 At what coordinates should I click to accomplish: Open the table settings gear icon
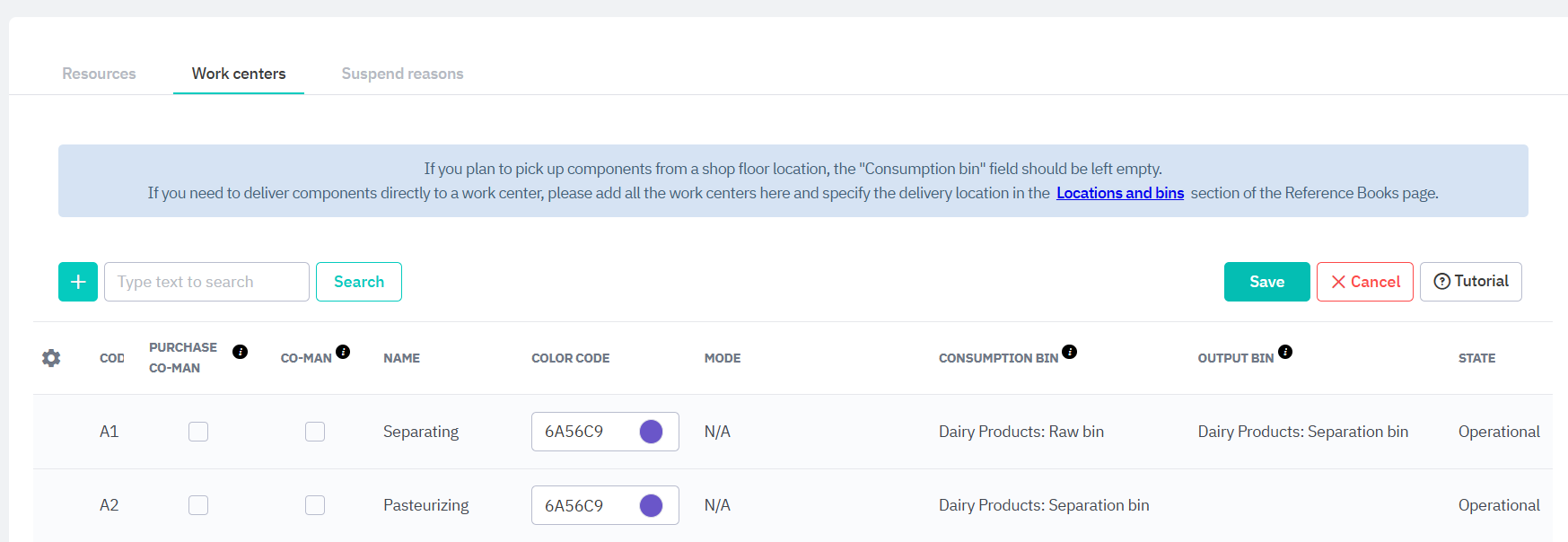click(51, 358)
